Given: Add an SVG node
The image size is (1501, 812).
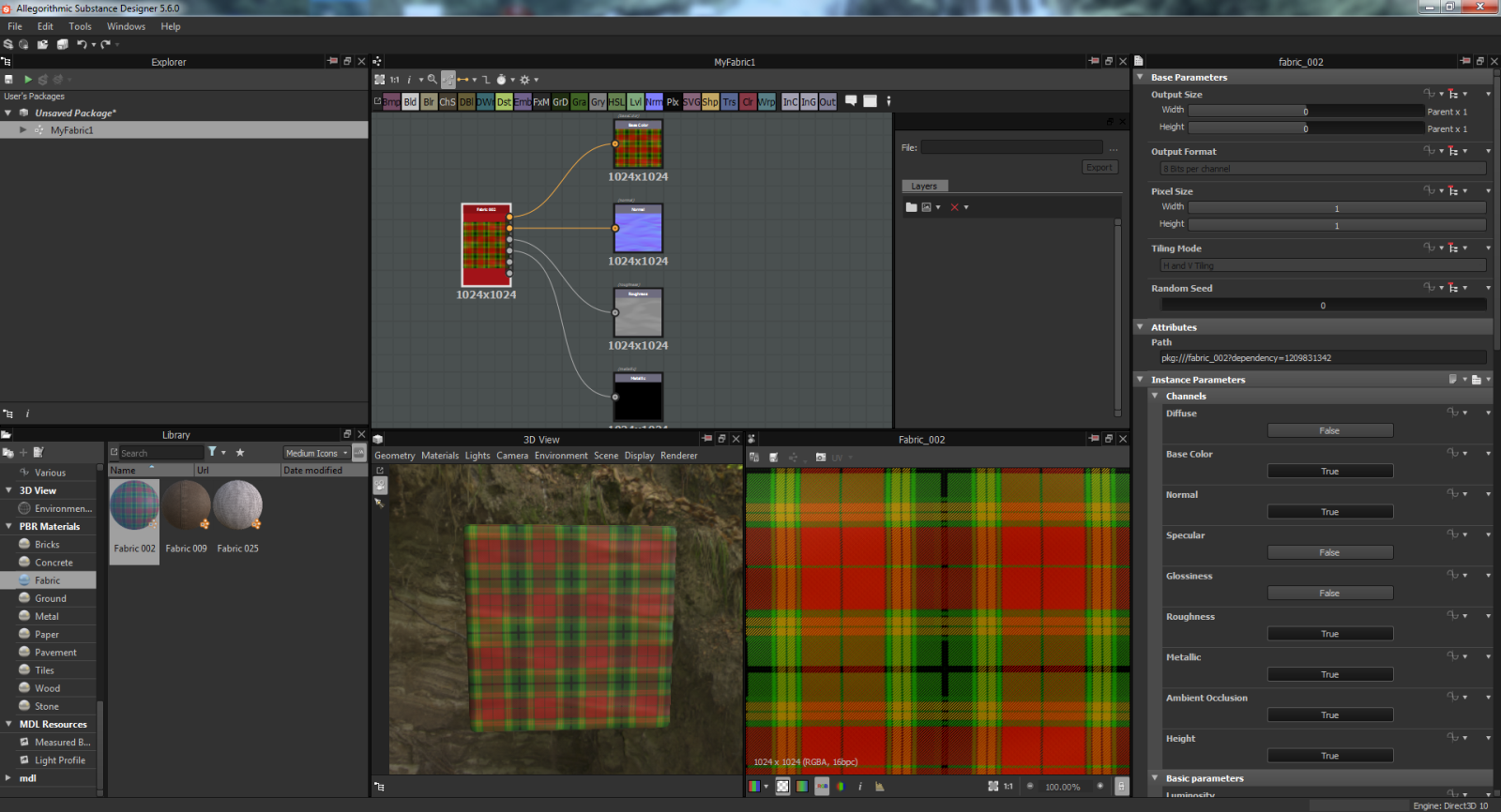Looking at the screenshot, I should click(691, 101).
